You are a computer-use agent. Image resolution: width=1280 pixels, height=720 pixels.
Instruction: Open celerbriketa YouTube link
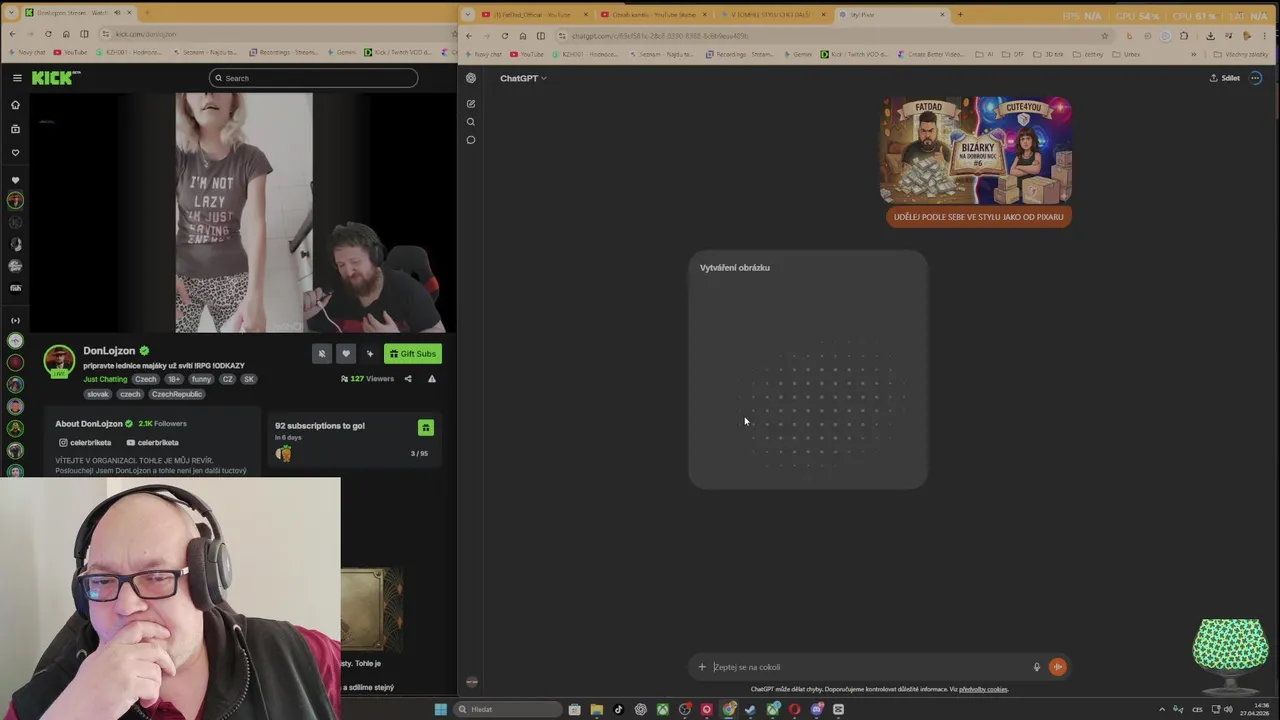point(152,443)
